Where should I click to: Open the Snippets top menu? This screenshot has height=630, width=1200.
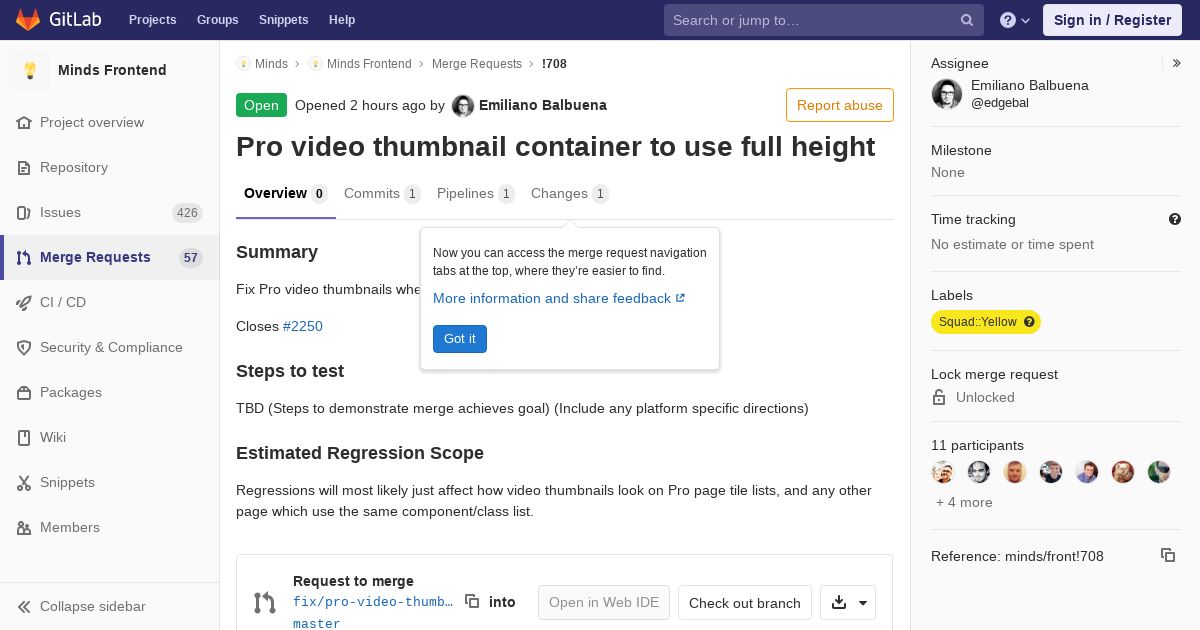click(283, 20)
